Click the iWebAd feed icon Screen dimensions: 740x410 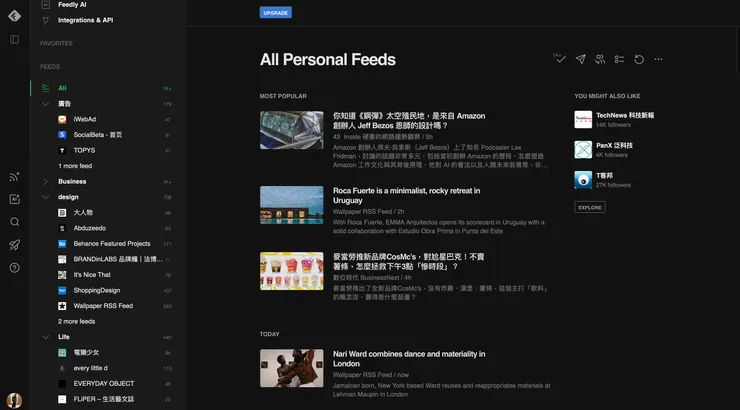[x=62, y=119]
